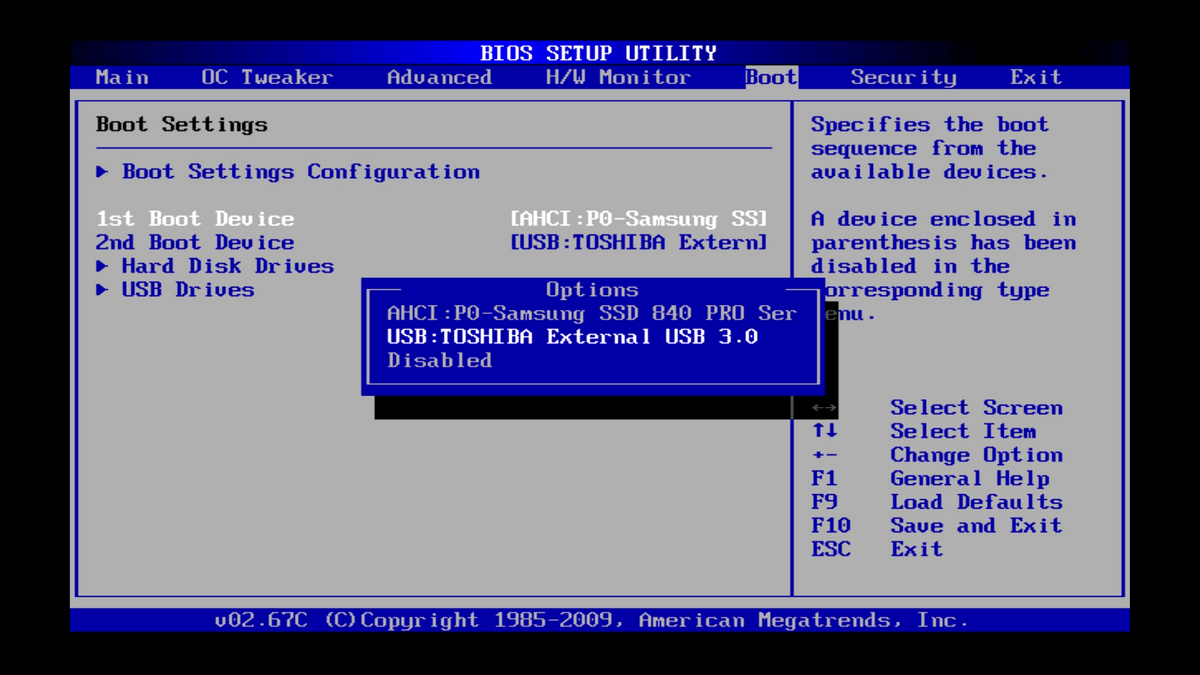Click the Options popup title bar
This screenshot has width=1200, height=675.
[592, 289]
